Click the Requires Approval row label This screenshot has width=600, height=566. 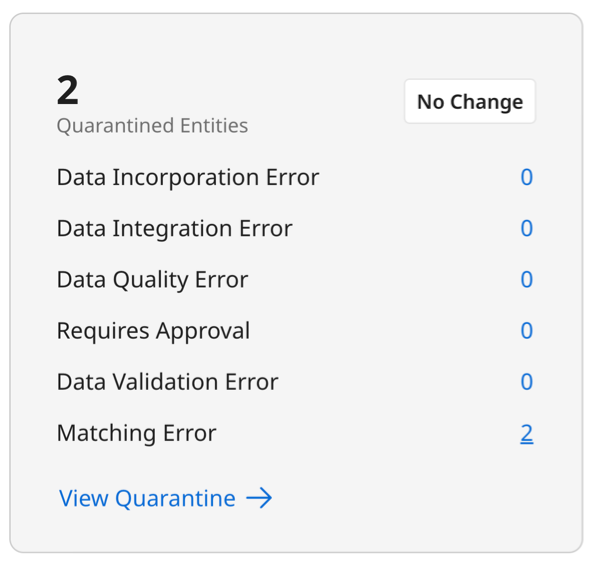click(153, 331)
